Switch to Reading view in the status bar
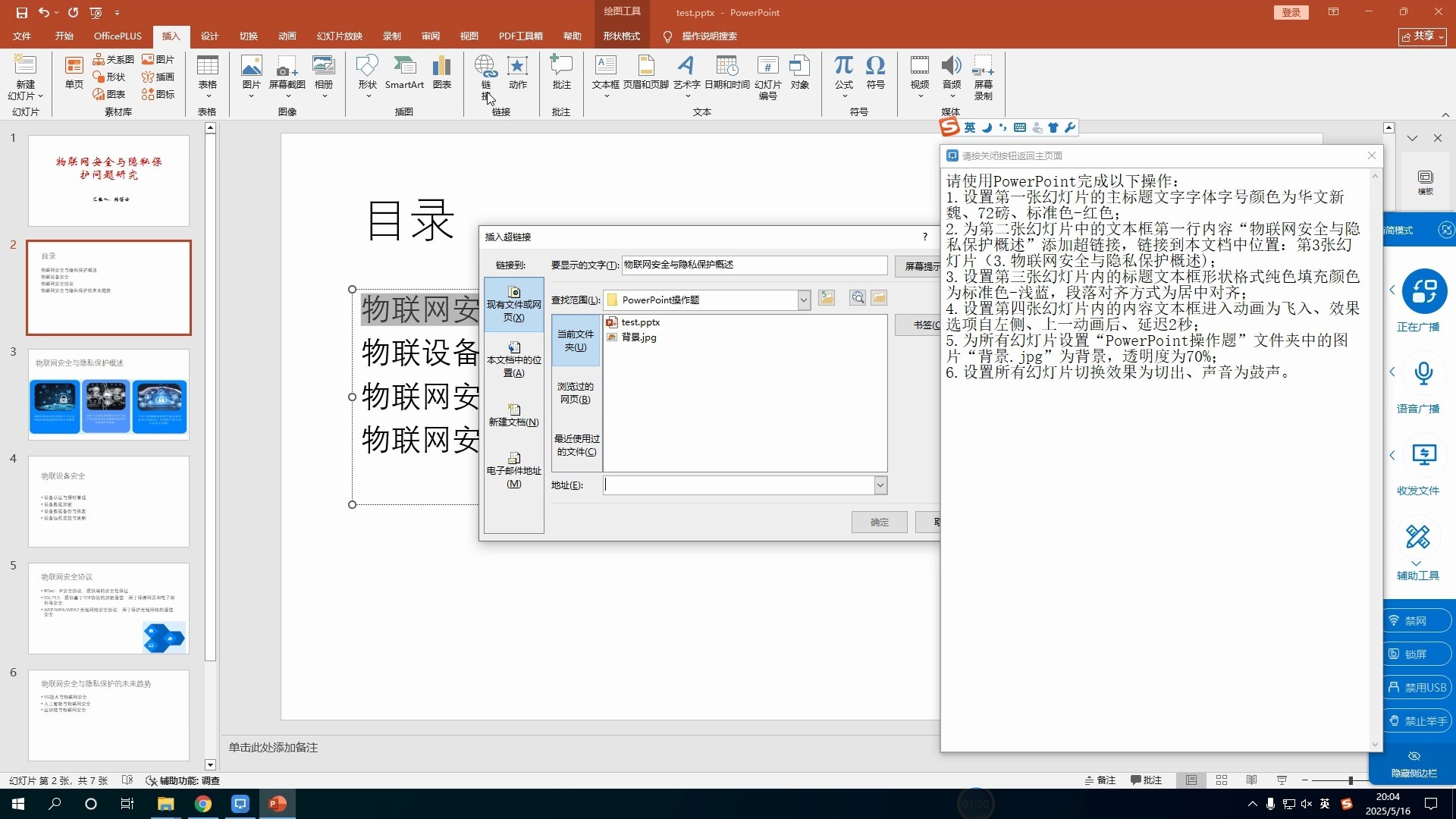1456x819 pixels. 1251,780
